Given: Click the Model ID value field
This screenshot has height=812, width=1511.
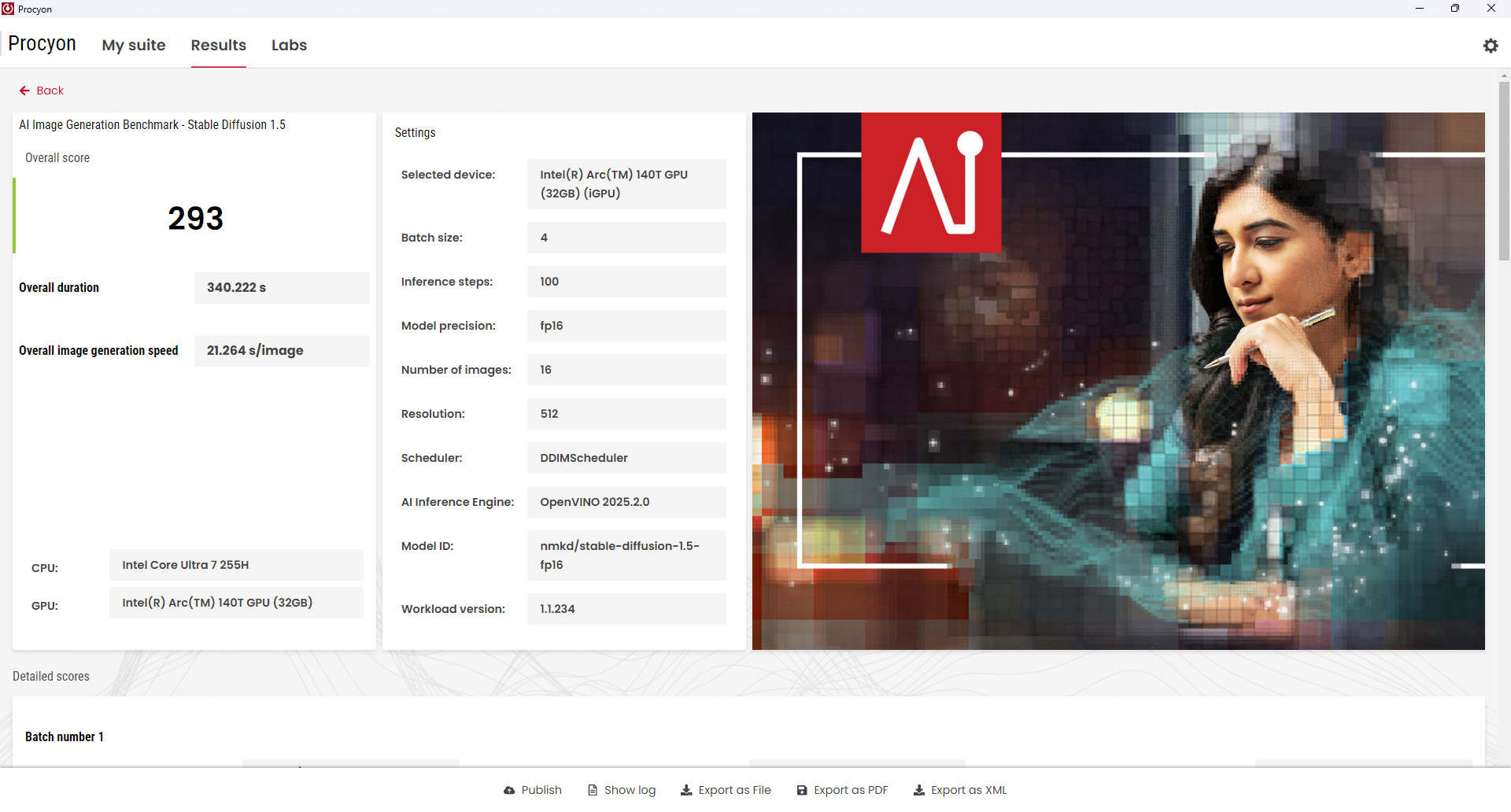Looking at the screenshot, I should [626, 555].
